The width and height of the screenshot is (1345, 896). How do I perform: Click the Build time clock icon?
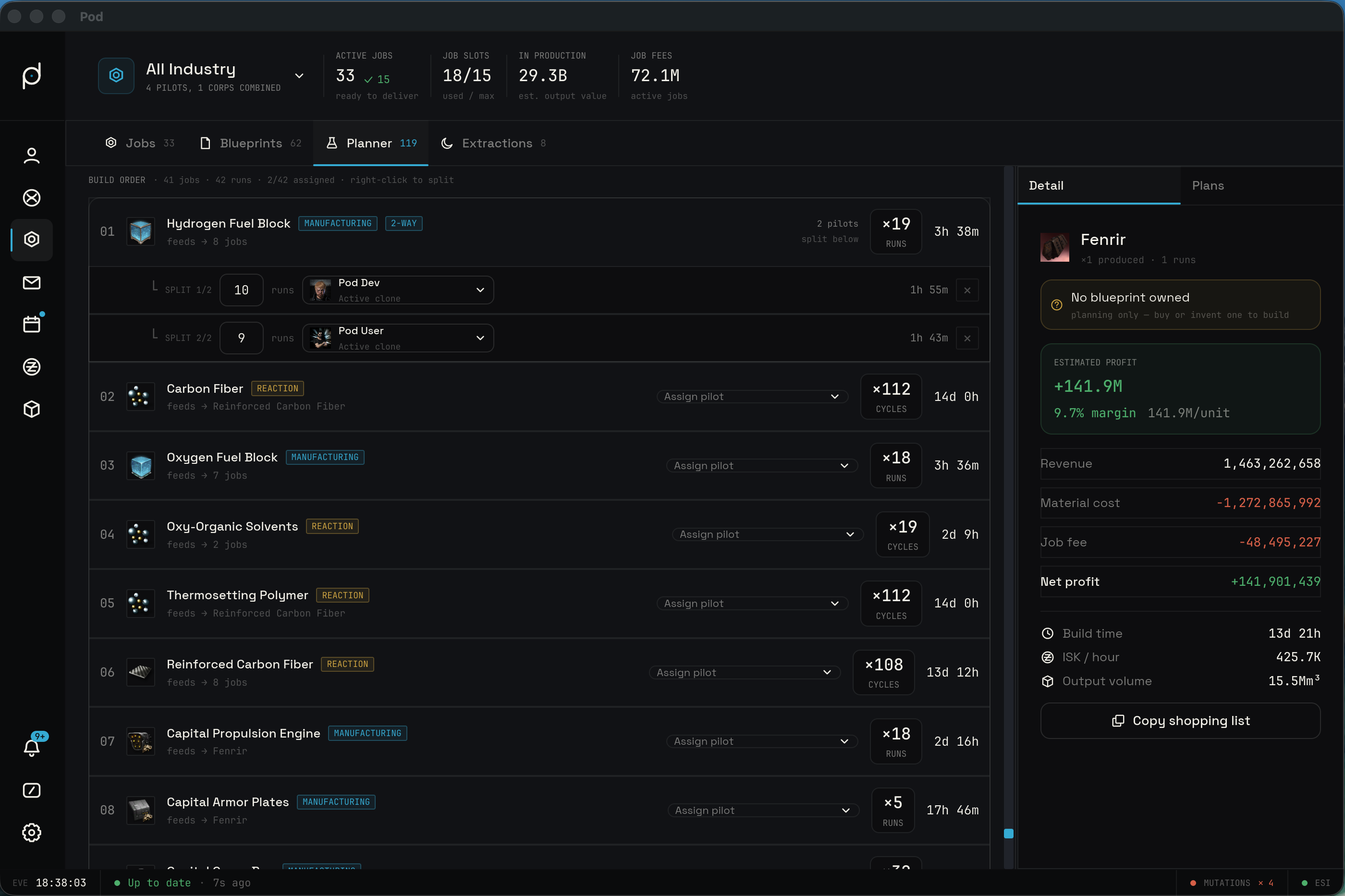(1047, 633)
